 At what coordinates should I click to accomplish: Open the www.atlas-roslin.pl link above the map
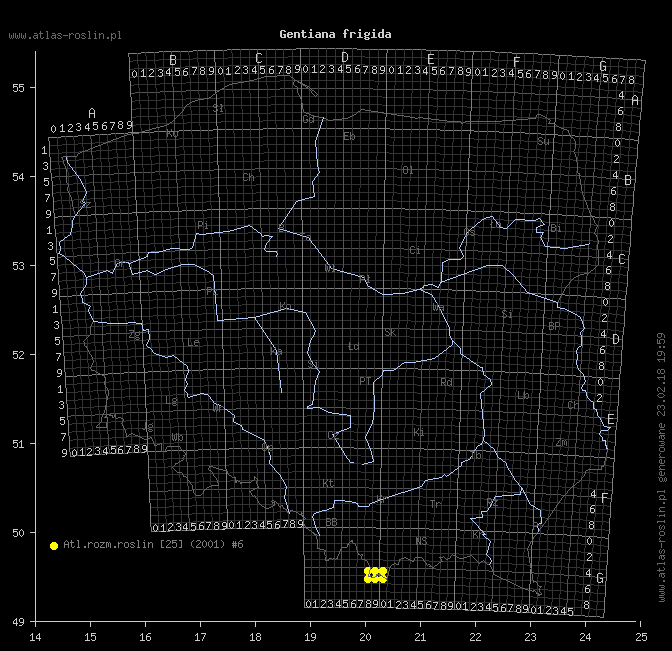[65, 35]
